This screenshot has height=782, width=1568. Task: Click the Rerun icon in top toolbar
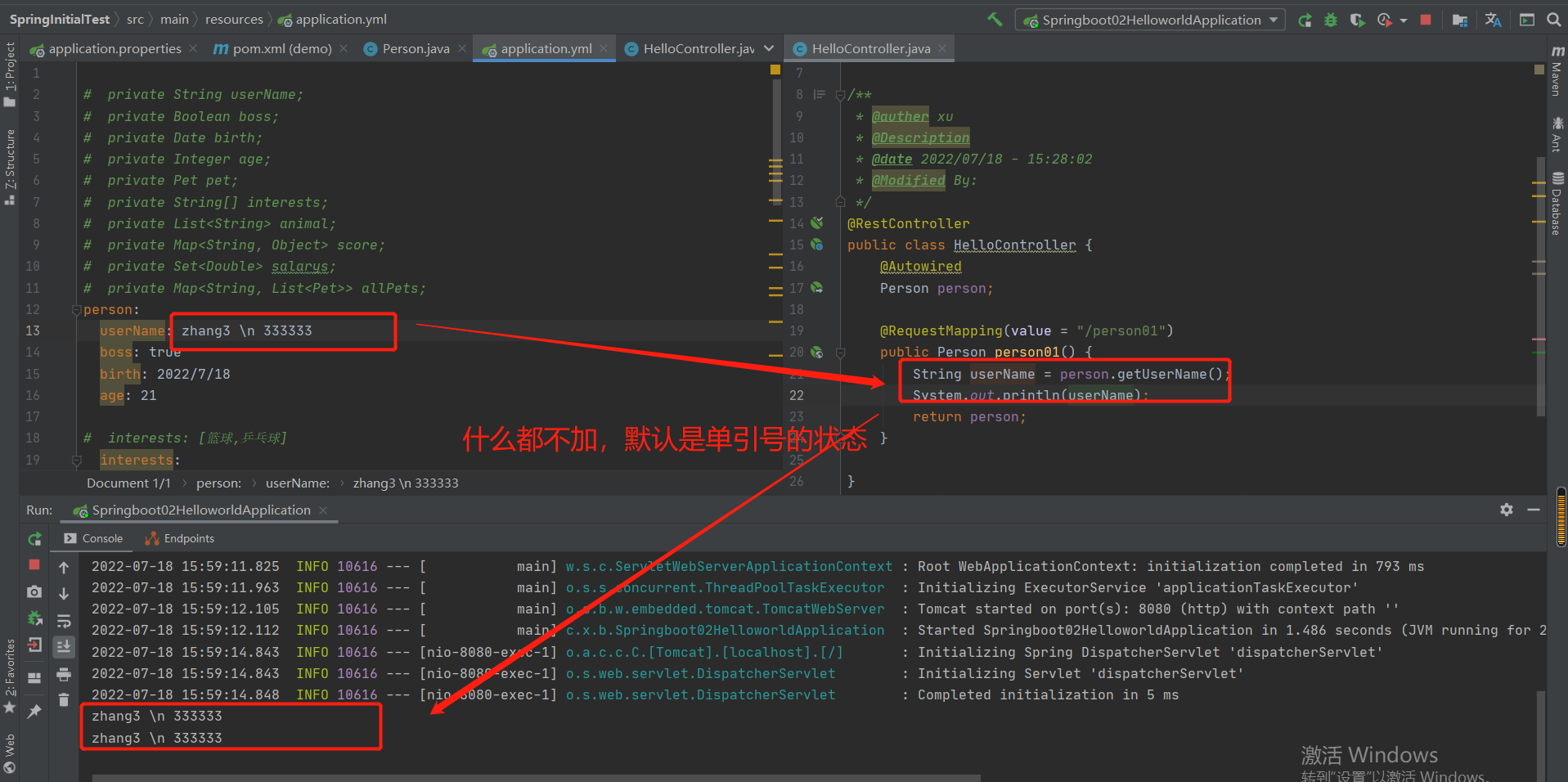click(1305, 20)
